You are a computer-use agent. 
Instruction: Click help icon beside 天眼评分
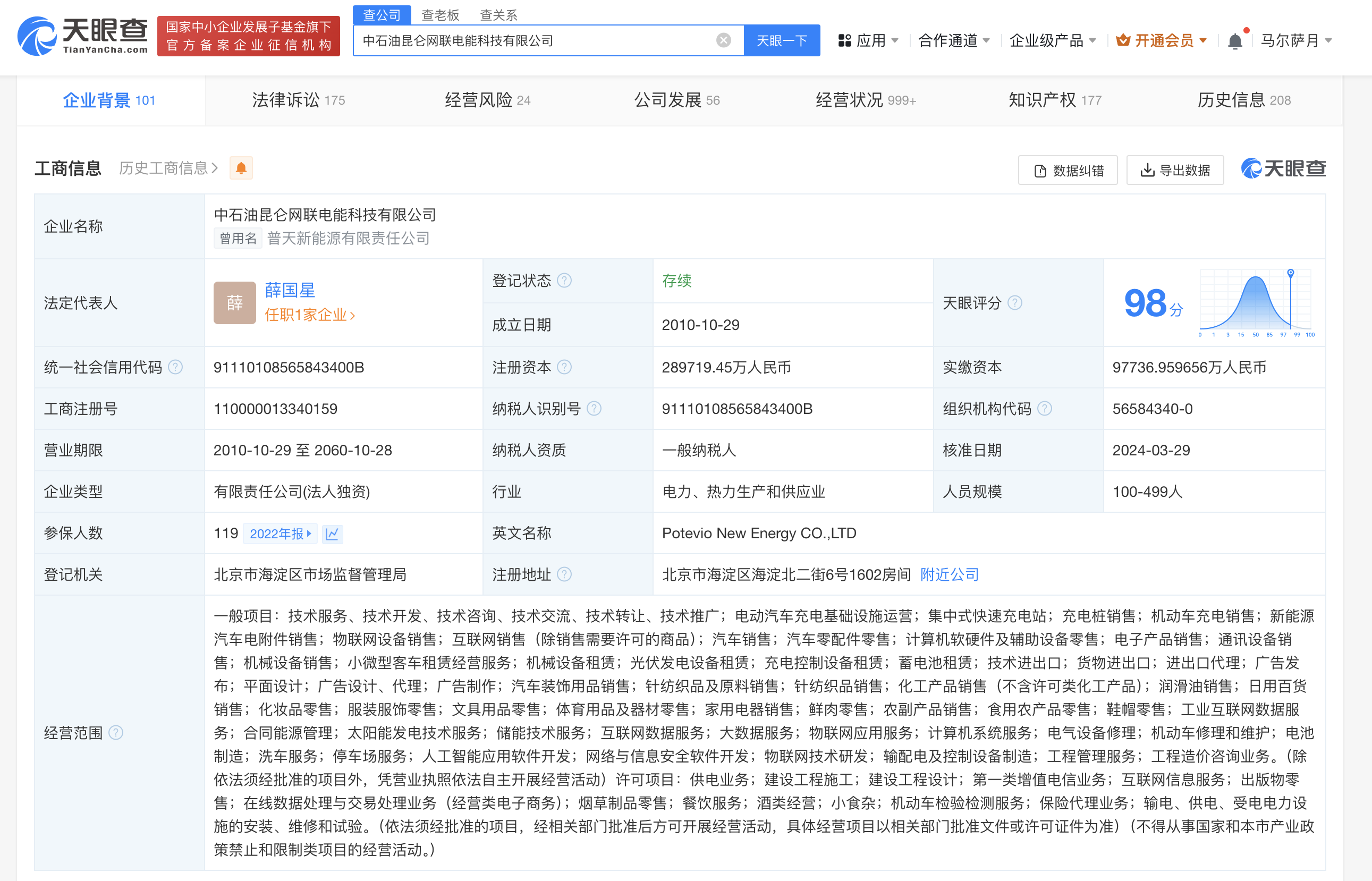tap(1014, 303)
